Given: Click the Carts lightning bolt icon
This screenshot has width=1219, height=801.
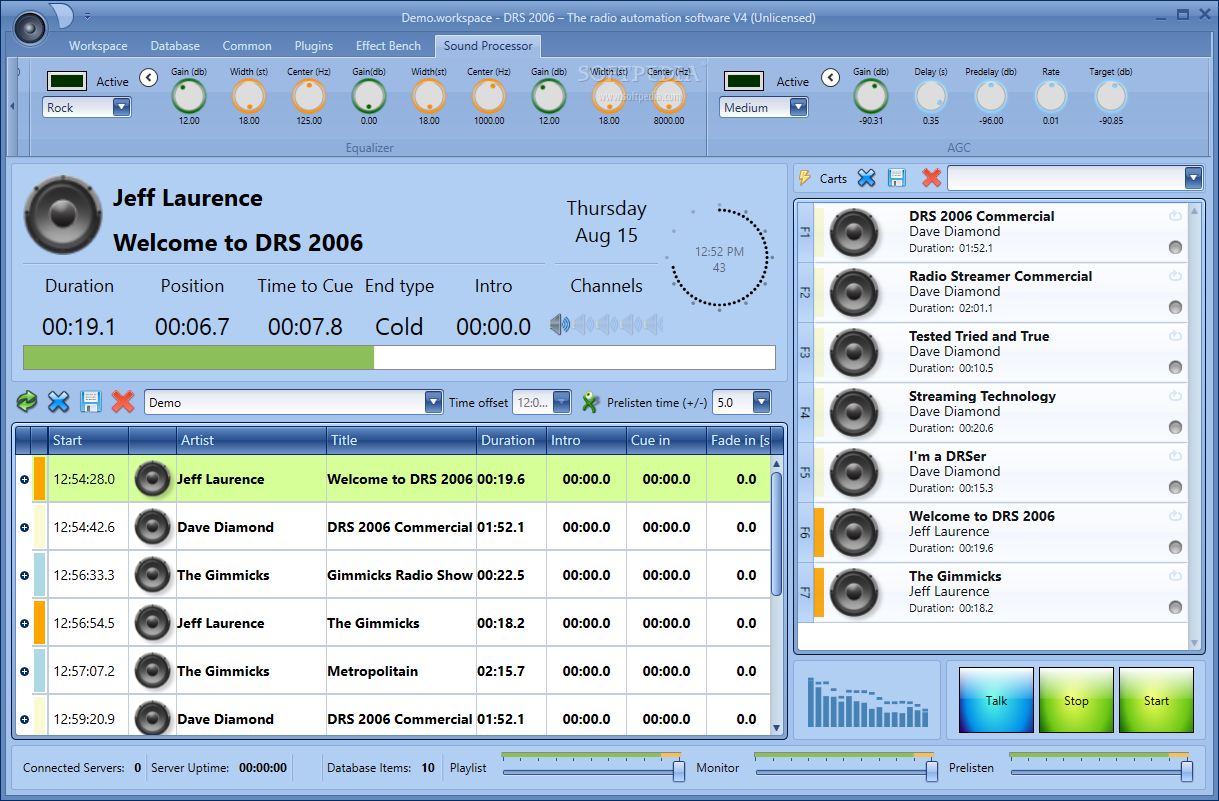Looking at the screenshot, I should tap(805, 178).
